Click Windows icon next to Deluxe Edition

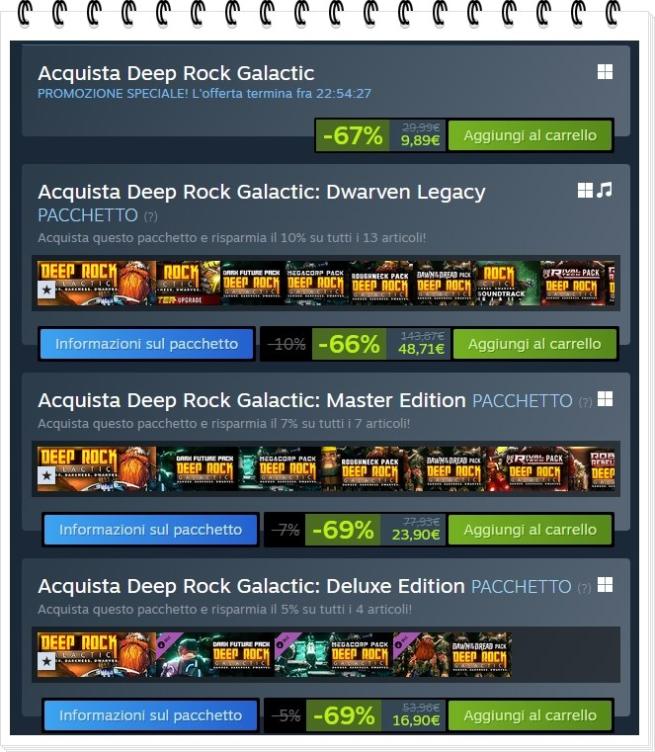(x=605, y=585)
